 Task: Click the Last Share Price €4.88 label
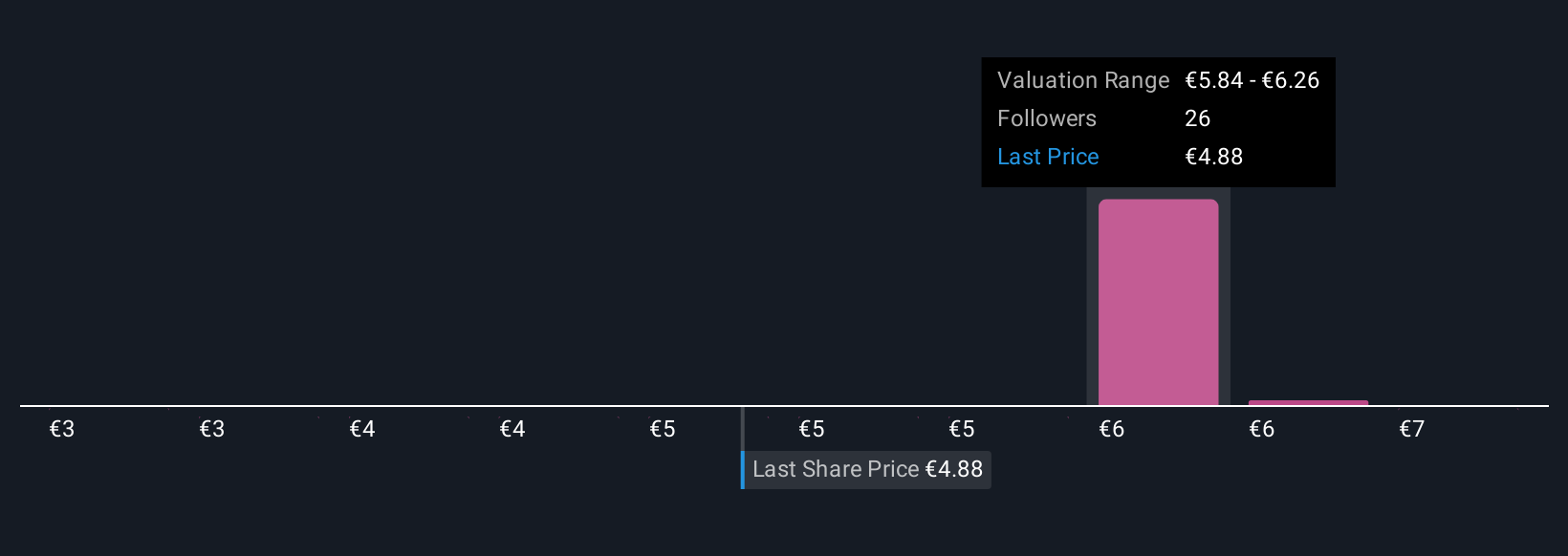tap(867, 469)
